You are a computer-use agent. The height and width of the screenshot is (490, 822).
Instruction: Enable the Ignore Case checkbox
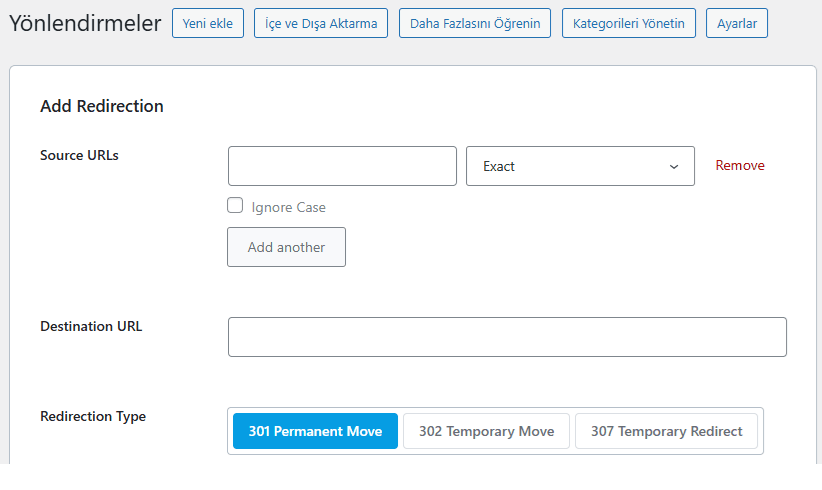pyautogui.click(x=236, y=206)
